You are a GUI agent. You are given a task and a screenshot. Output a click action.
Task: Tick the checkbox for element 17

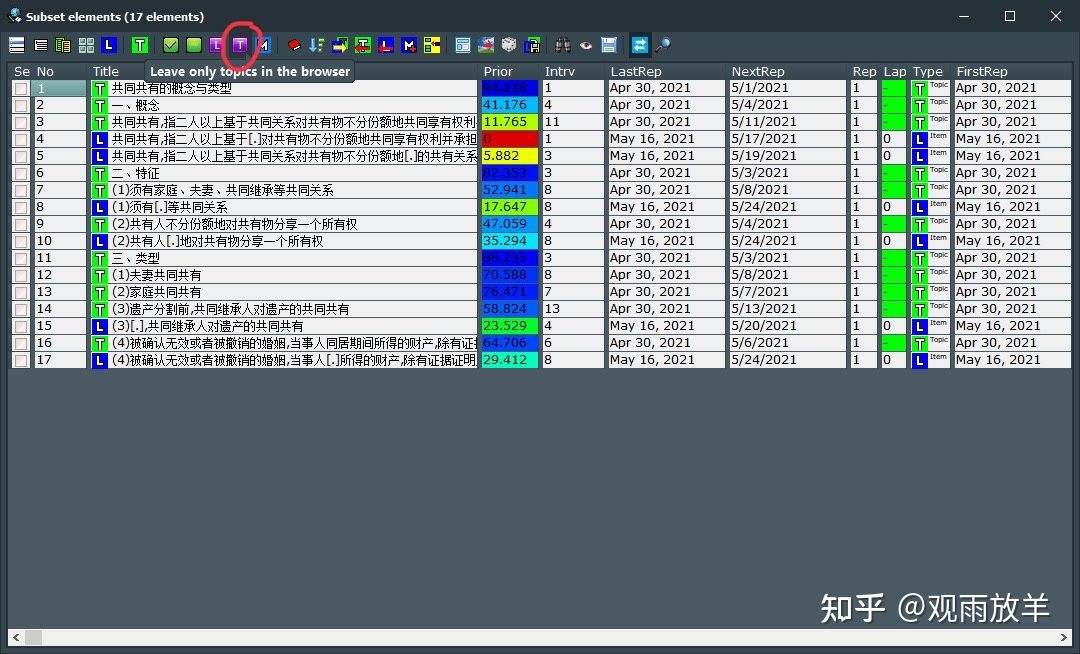pyautogui.click(x=21, y=360)
